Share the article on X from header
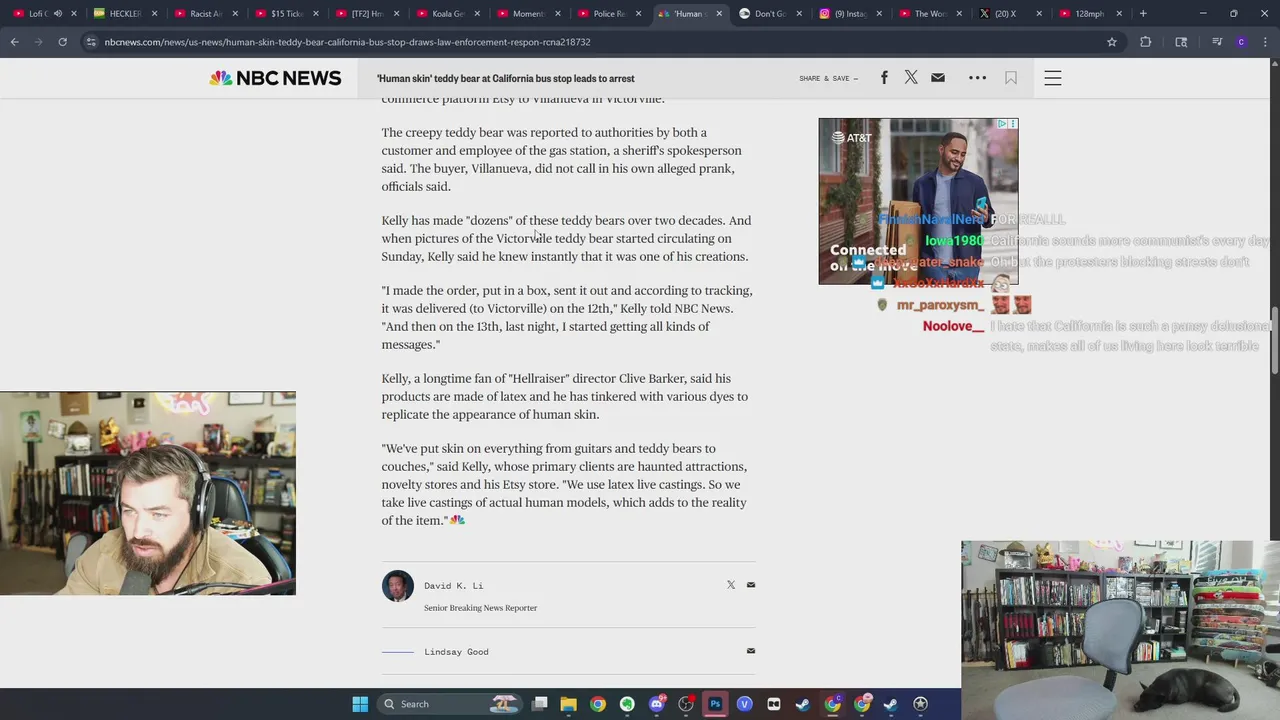The image size is (1280, 720). click(x=911, y=78)
